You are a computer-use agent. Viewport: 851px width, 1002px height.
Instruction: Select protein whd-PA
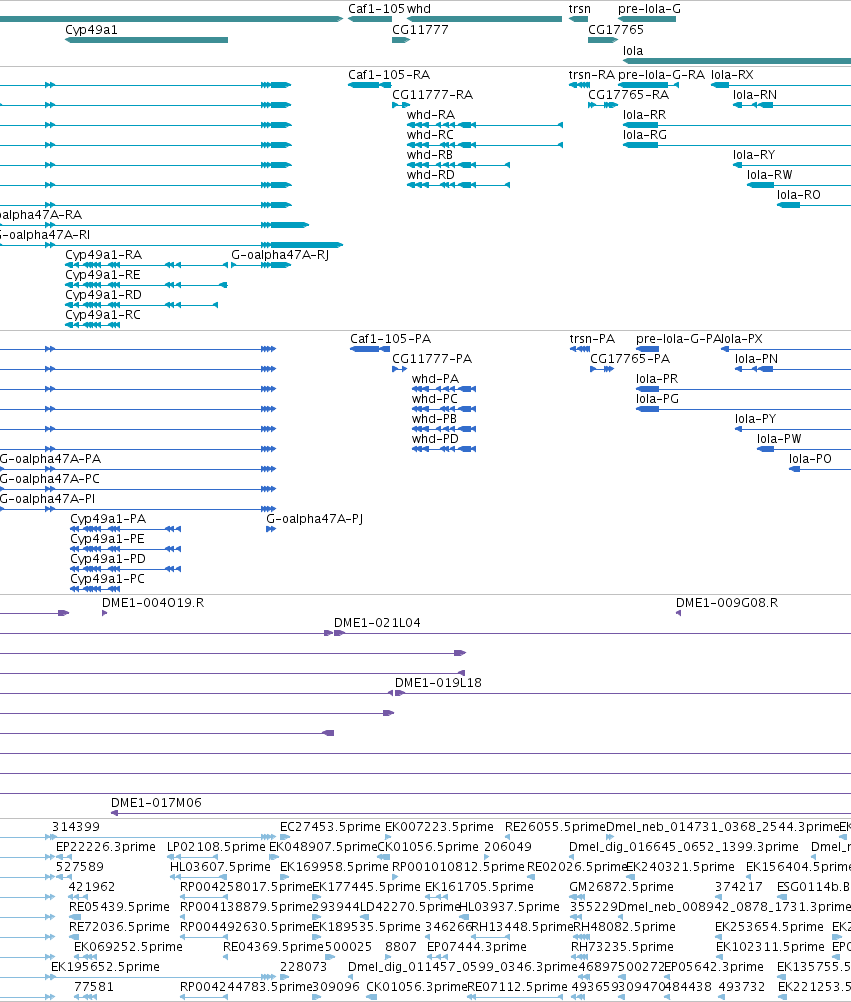pos(444,389)
